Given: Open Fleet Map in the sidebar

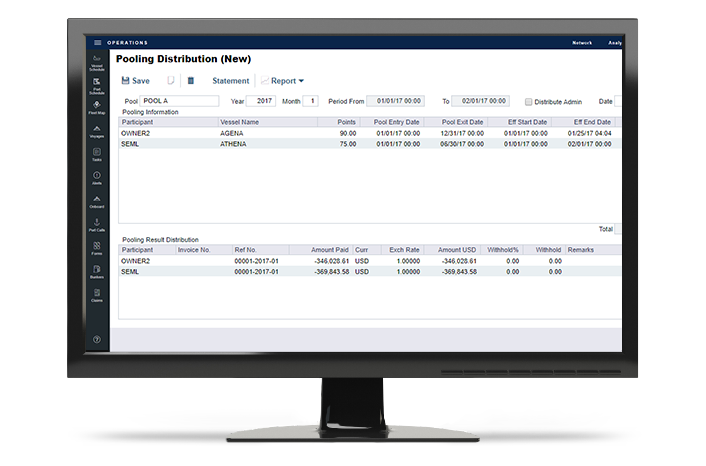Looking at the screenshot, I should point(97,108).
